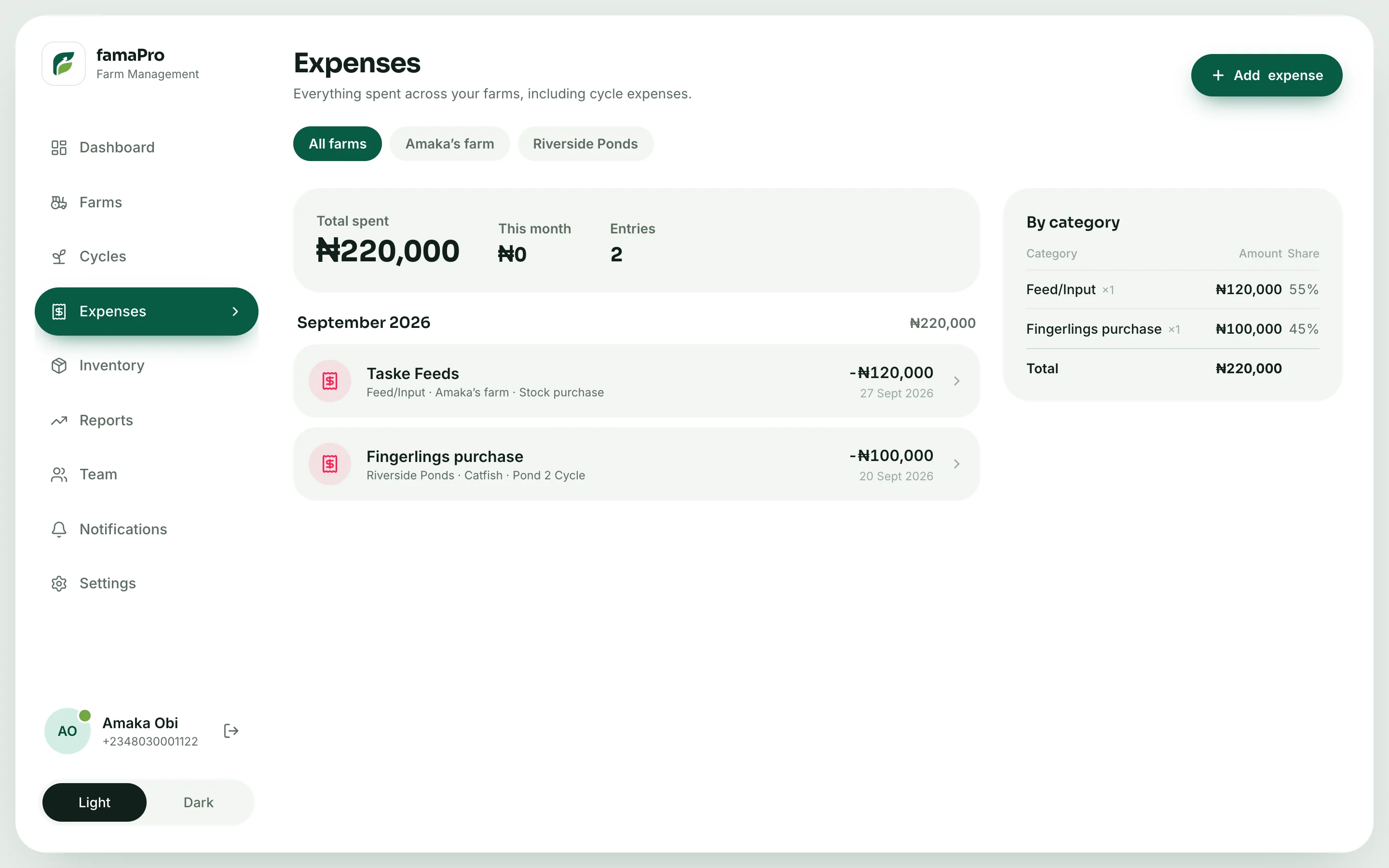The height and width of the screenshot is (868, 1389).
Task: Click the Cycles sprout icon
Action: [59, 257]
